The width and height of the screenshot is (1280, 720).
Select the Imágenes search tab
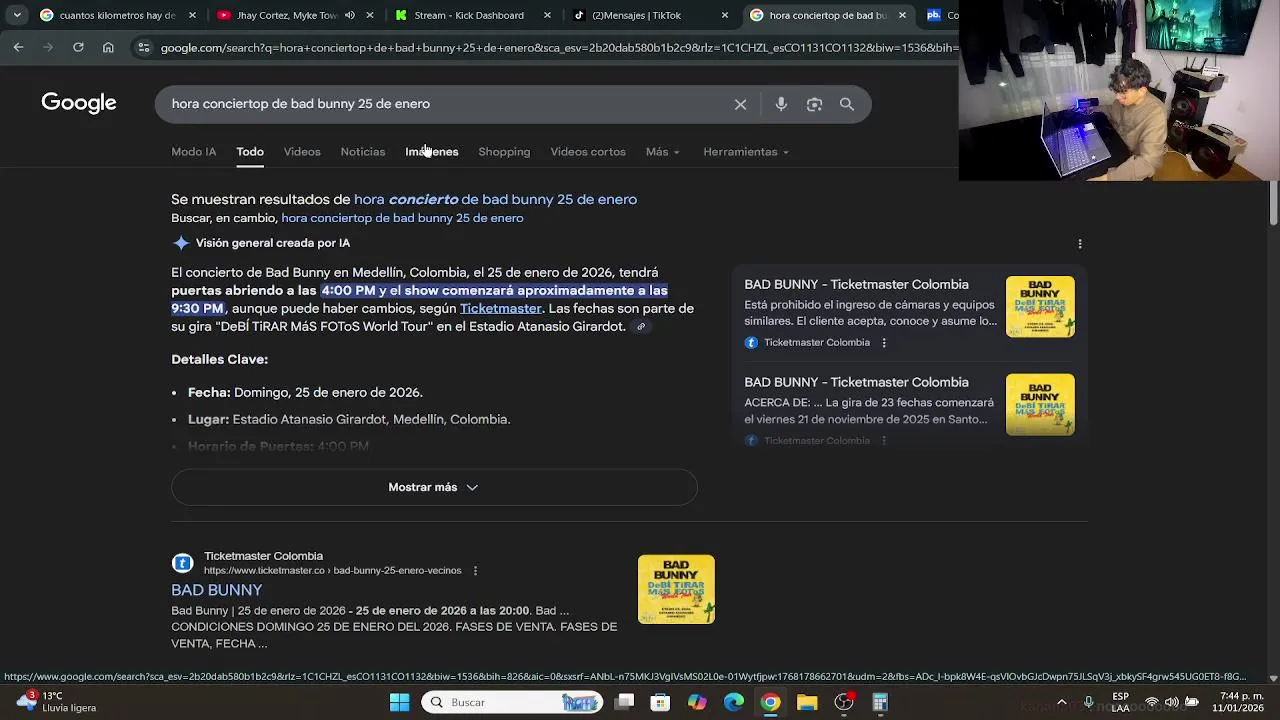[431, 152]
